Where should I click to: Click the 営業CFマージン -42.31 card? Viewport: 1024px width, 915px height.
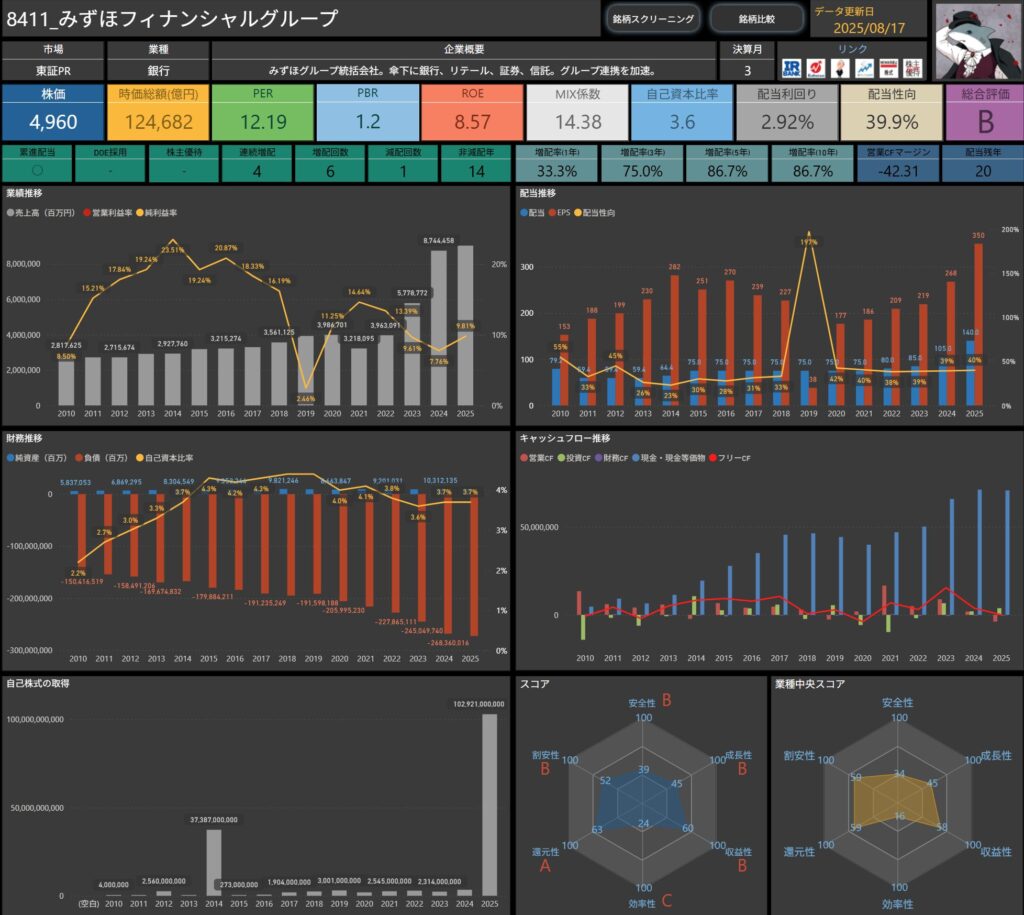click(898, 163)
